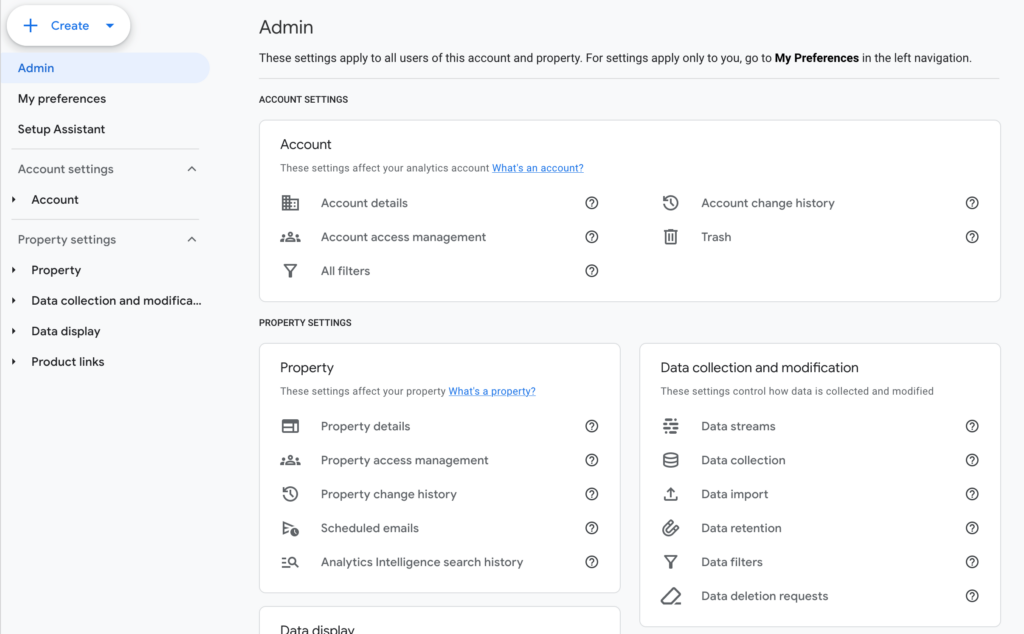The width and height of the screenshot is (1024, 634).
Task: Open help for Account details
Action: [x=592, y=203]
